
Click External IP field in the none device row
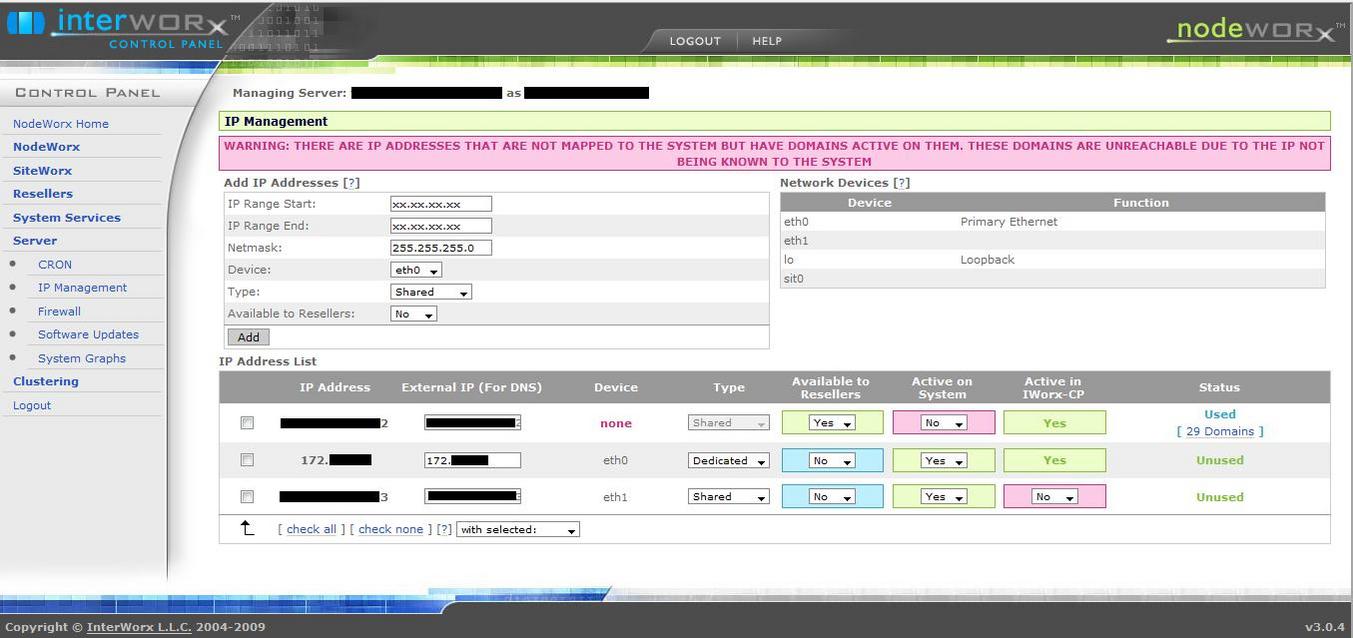(x=472, y=423)
